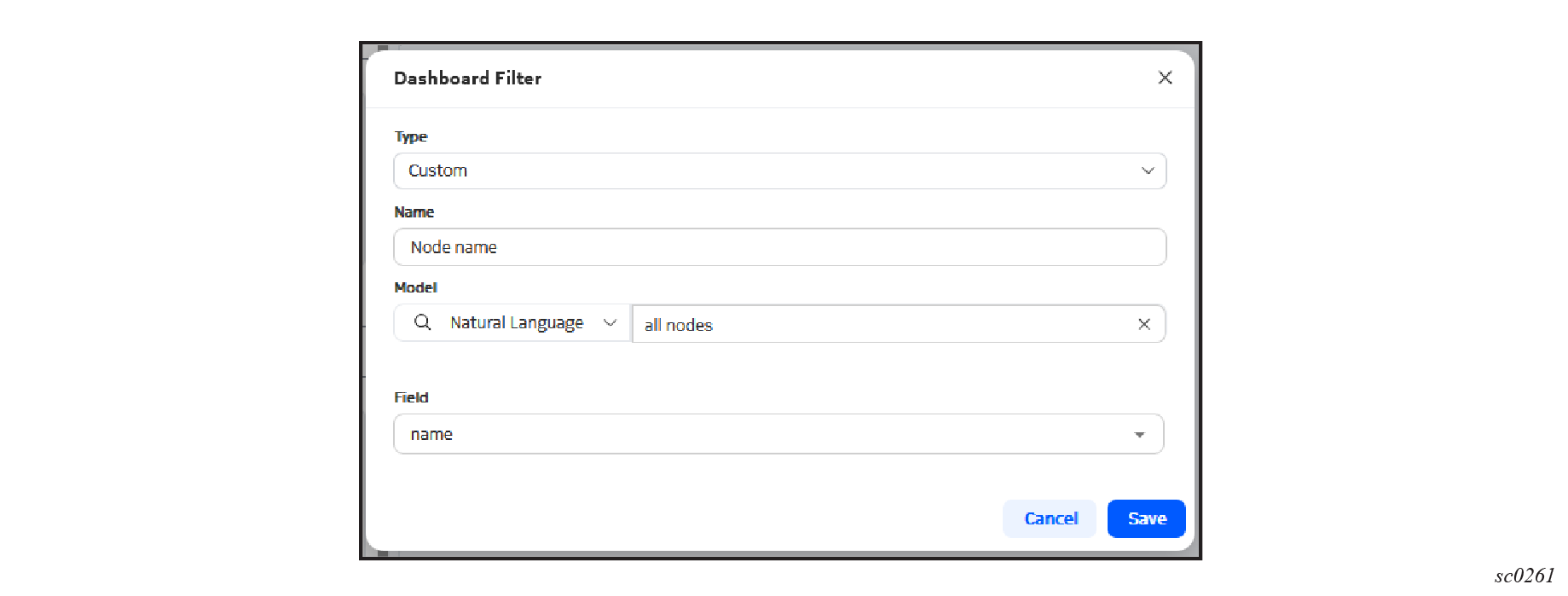Open the Field selector showing 'name'
Screen dimensions: 1568x596
778,434
